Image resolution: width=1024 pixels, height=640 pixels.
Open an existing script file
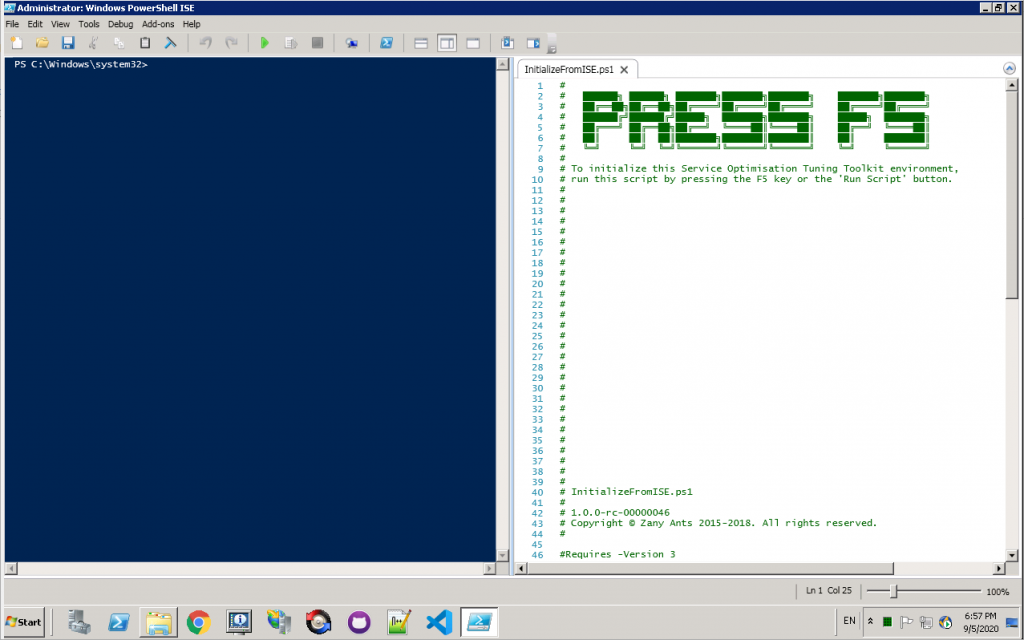click(x=42, y=43)
